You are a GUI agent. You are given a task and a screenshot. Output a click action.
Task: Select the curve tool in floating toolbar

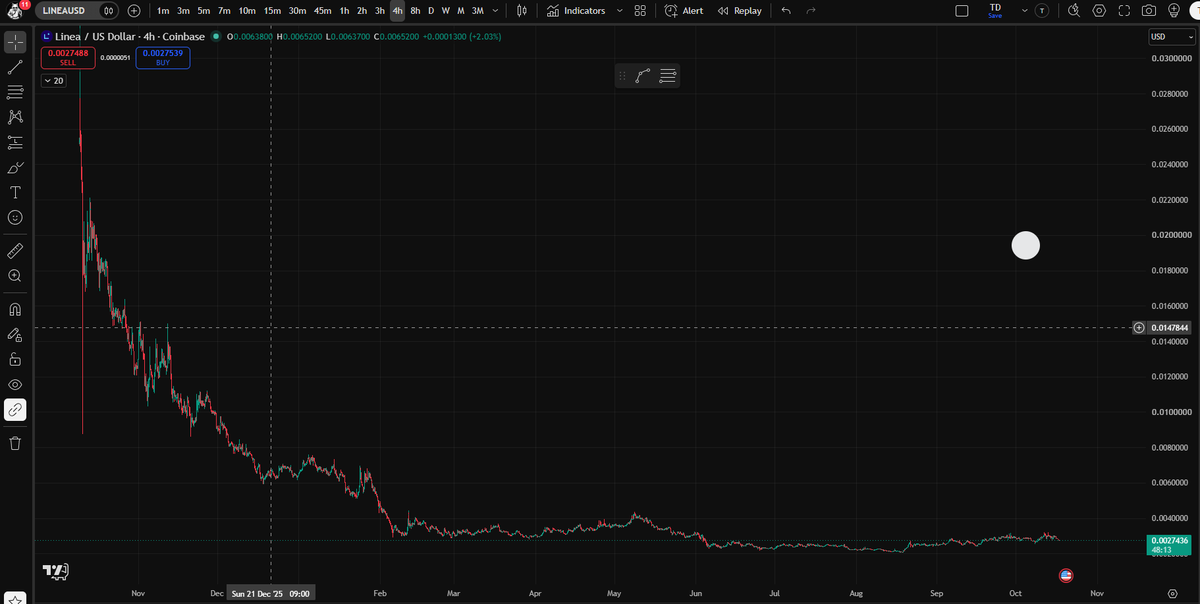click(643, 76)
